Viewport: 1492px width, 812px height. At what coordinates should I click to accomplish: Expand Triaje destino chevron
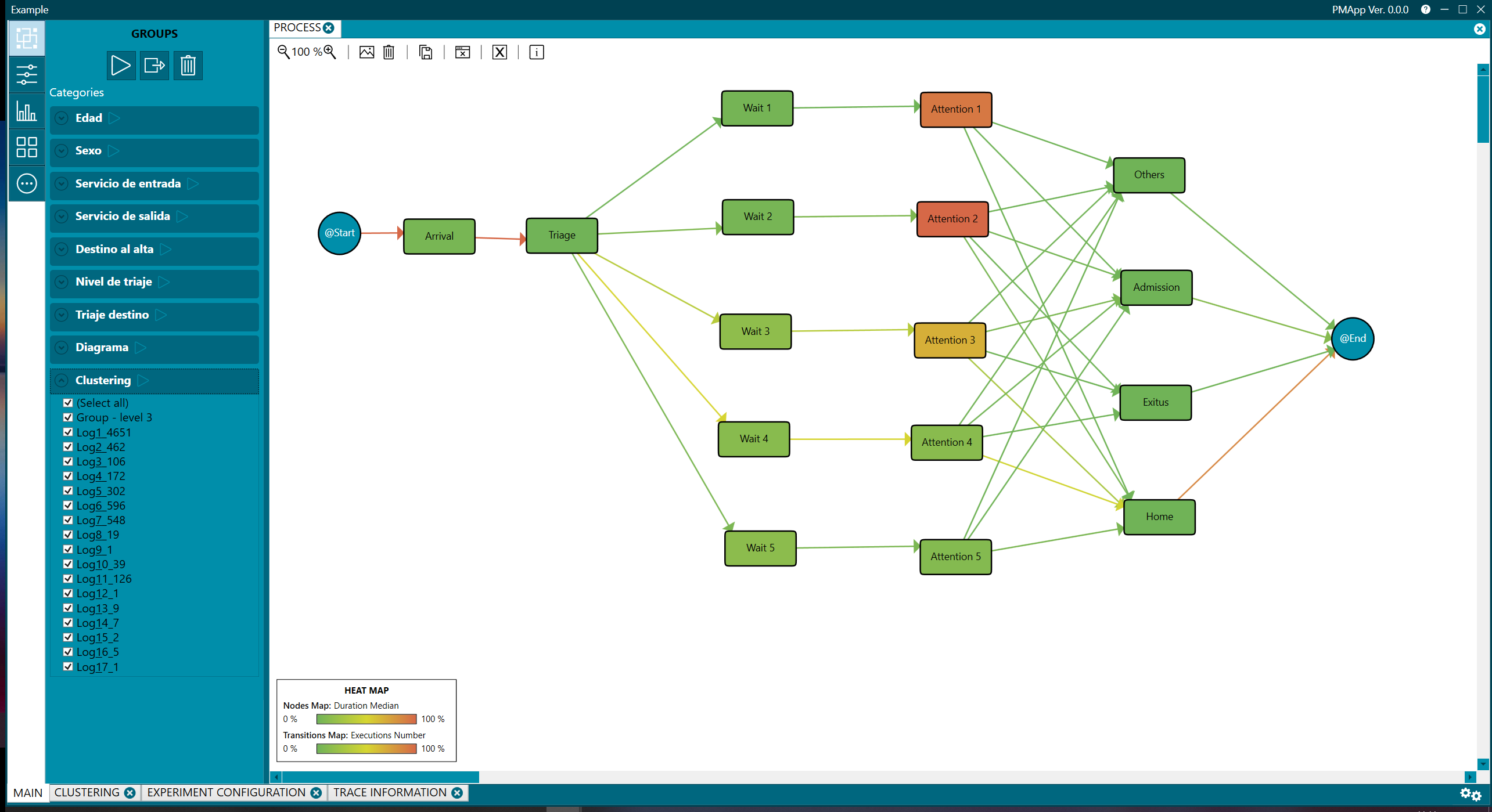click(x=62, y=315)
